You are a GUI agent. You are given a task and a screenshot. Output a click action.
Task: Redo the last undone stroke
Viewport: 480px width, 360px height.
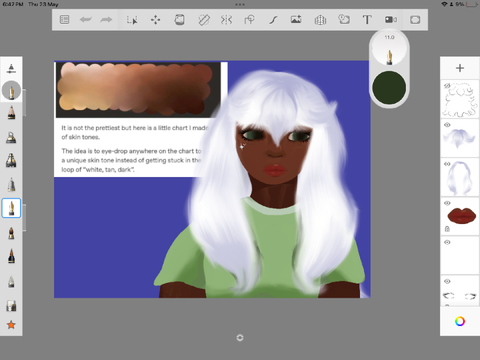[106, 20]
